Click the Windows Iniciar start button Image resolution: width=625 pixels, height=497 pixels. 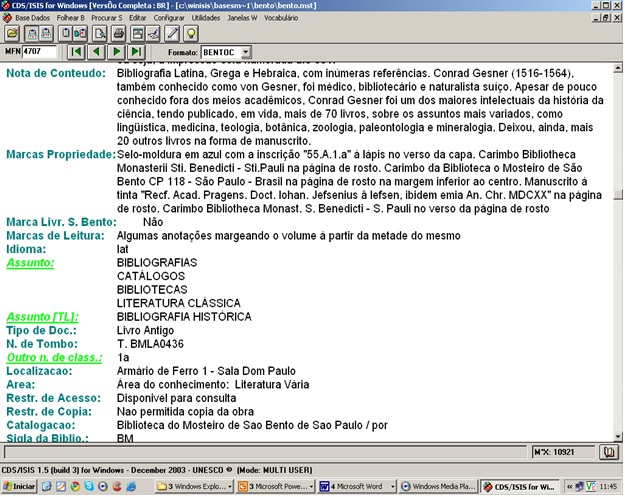(19, 487)
